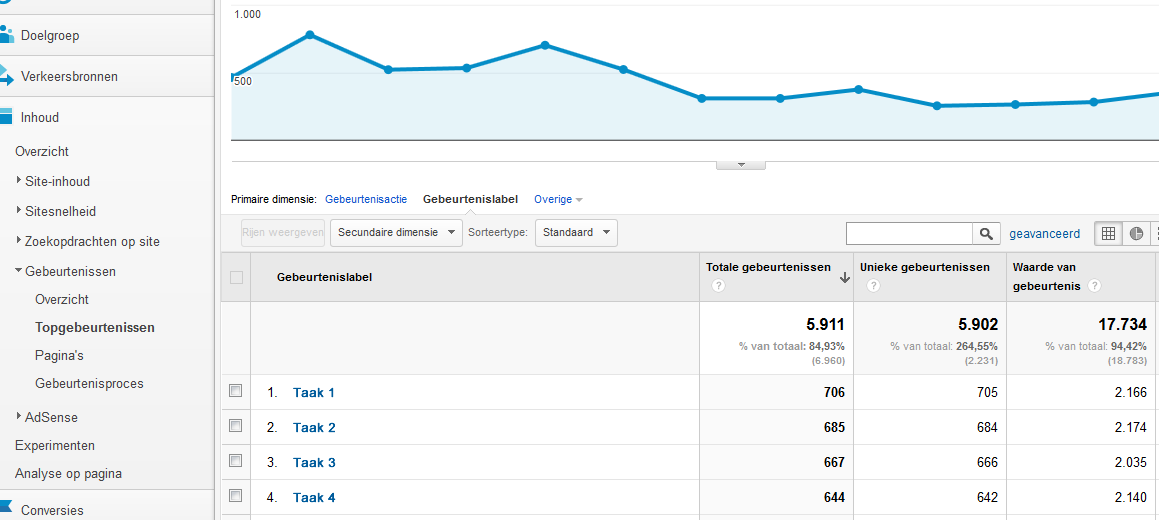Switch to data table grid view

[x=1108, y=233]
